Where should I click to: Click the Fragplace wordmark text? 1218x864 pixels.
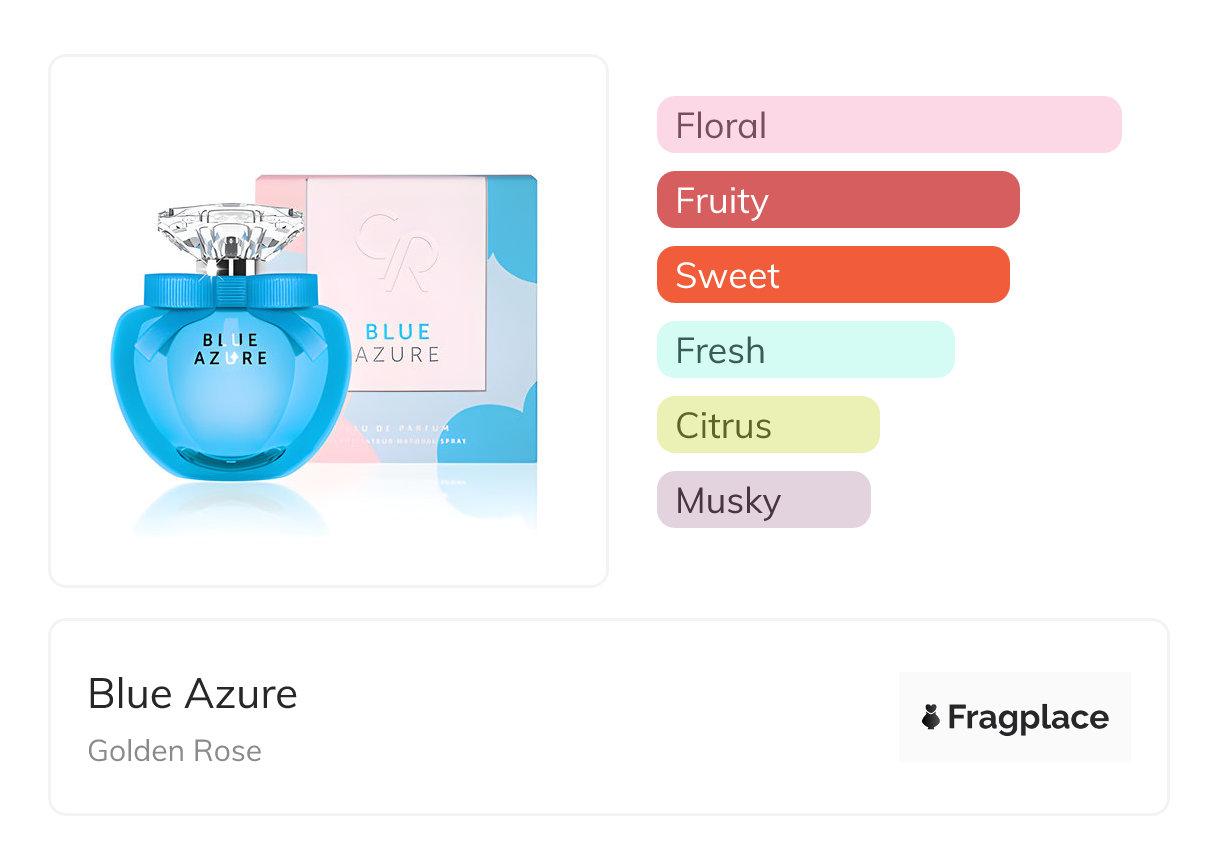coord(1028,717)
